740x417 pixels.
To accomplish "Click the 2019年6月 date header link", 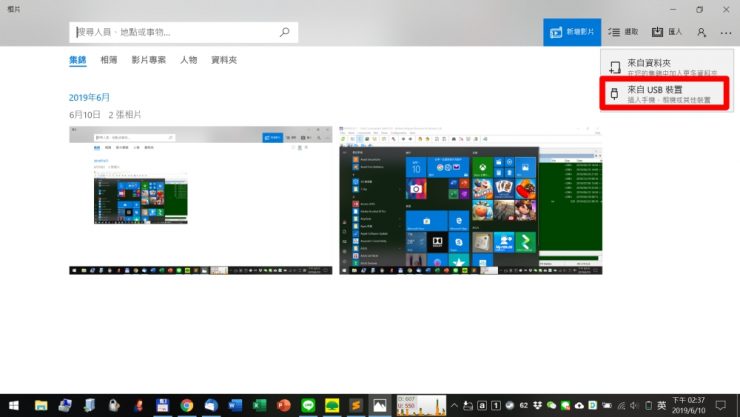I will click(89, 97).
